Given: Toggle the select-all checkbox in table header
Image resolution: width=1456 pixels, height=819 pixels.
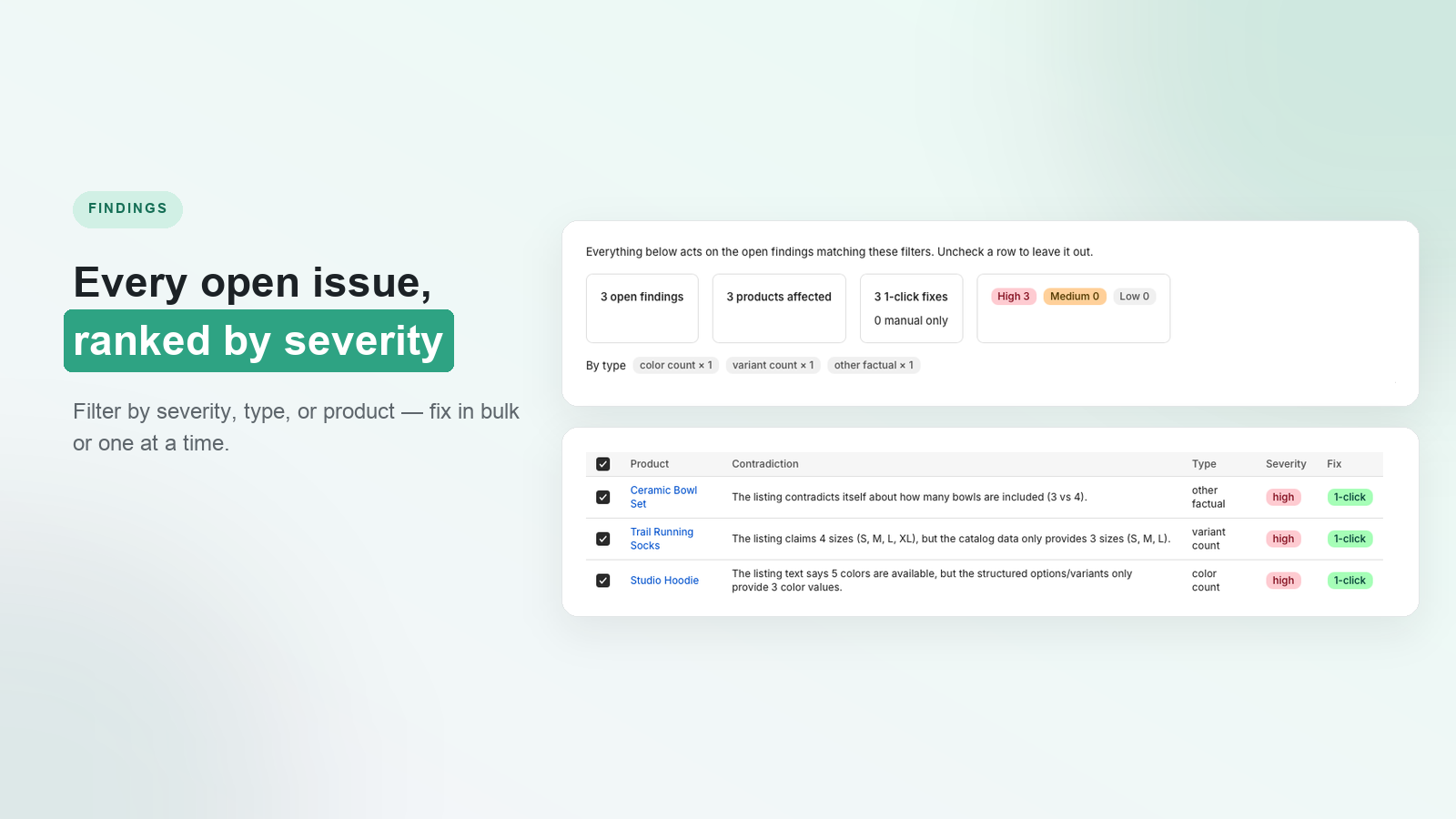Looking at the screenshot, I should pos(602,464).
